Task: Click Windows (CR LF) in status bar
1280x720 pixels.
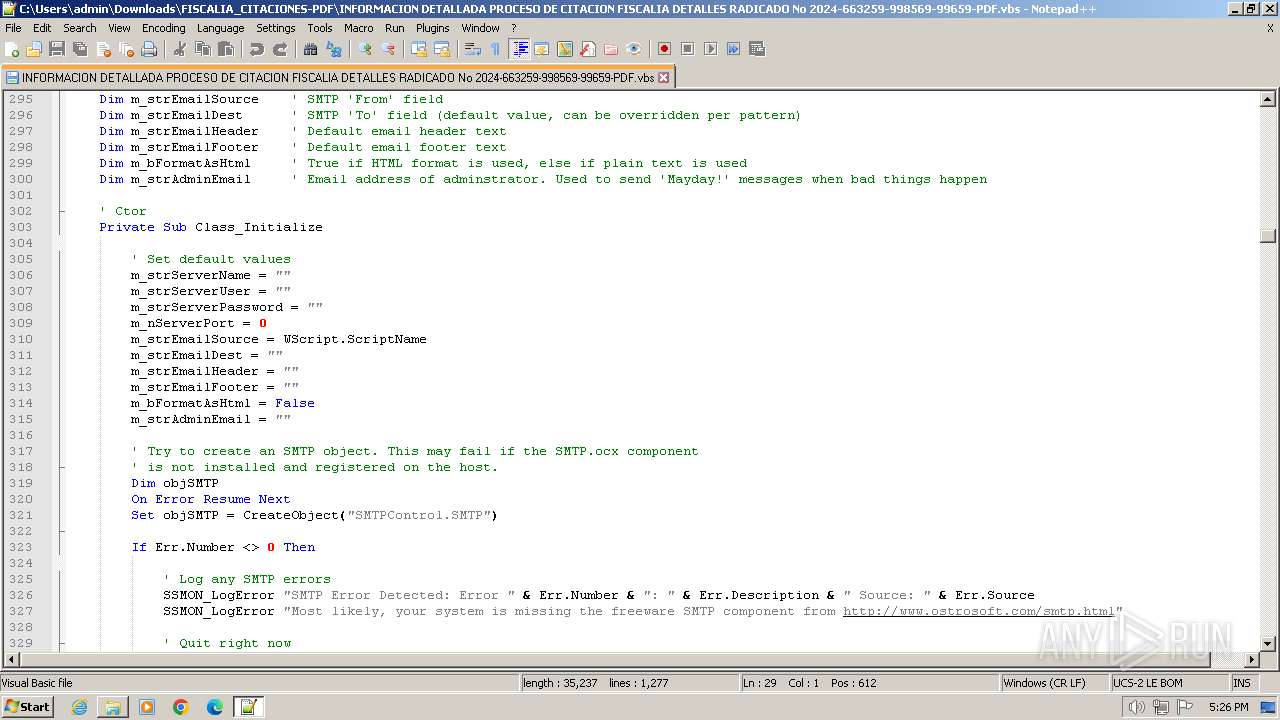Action: pos(1055,683)
